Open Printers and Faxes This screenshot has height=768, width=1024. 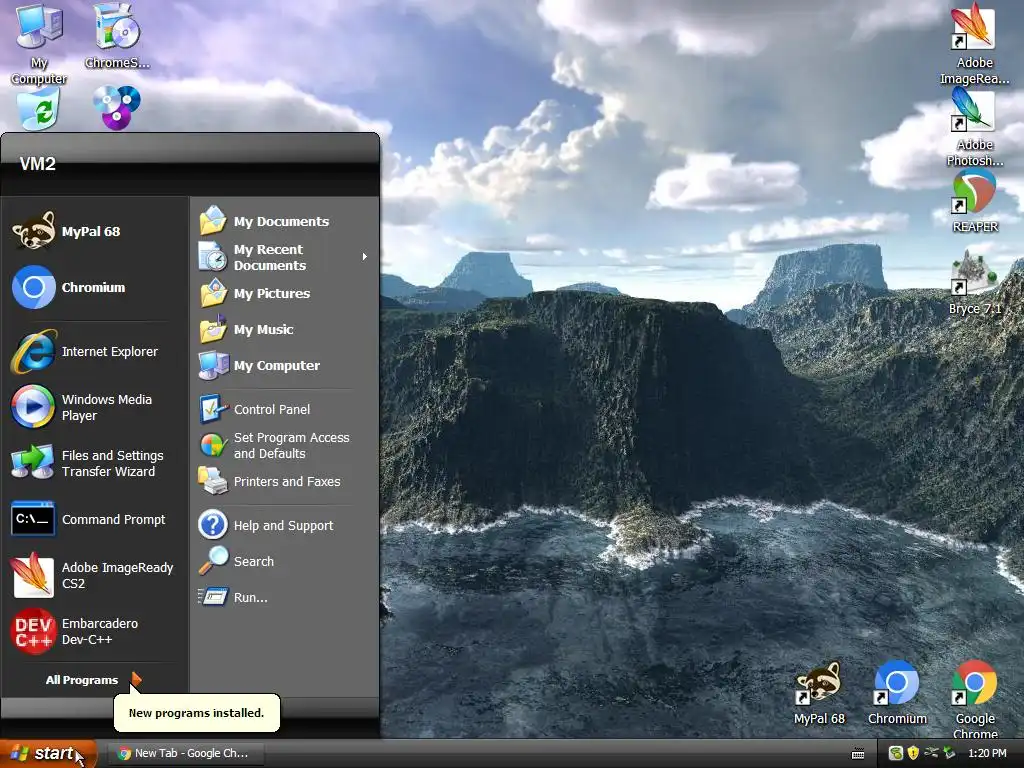click(x=283, y=481)
